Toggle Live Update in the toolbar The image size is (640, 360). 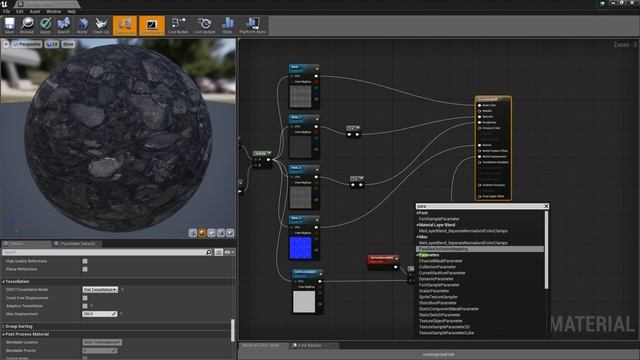click(x=204, y=25)
